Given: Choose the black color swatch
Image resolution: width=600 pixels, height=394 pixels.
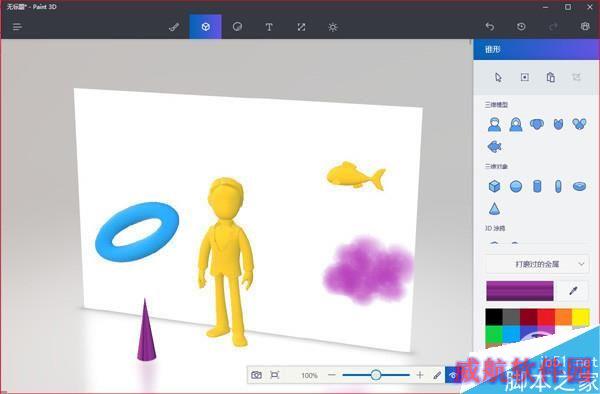Looking at the screenshot, I should (x=494, y=317).
